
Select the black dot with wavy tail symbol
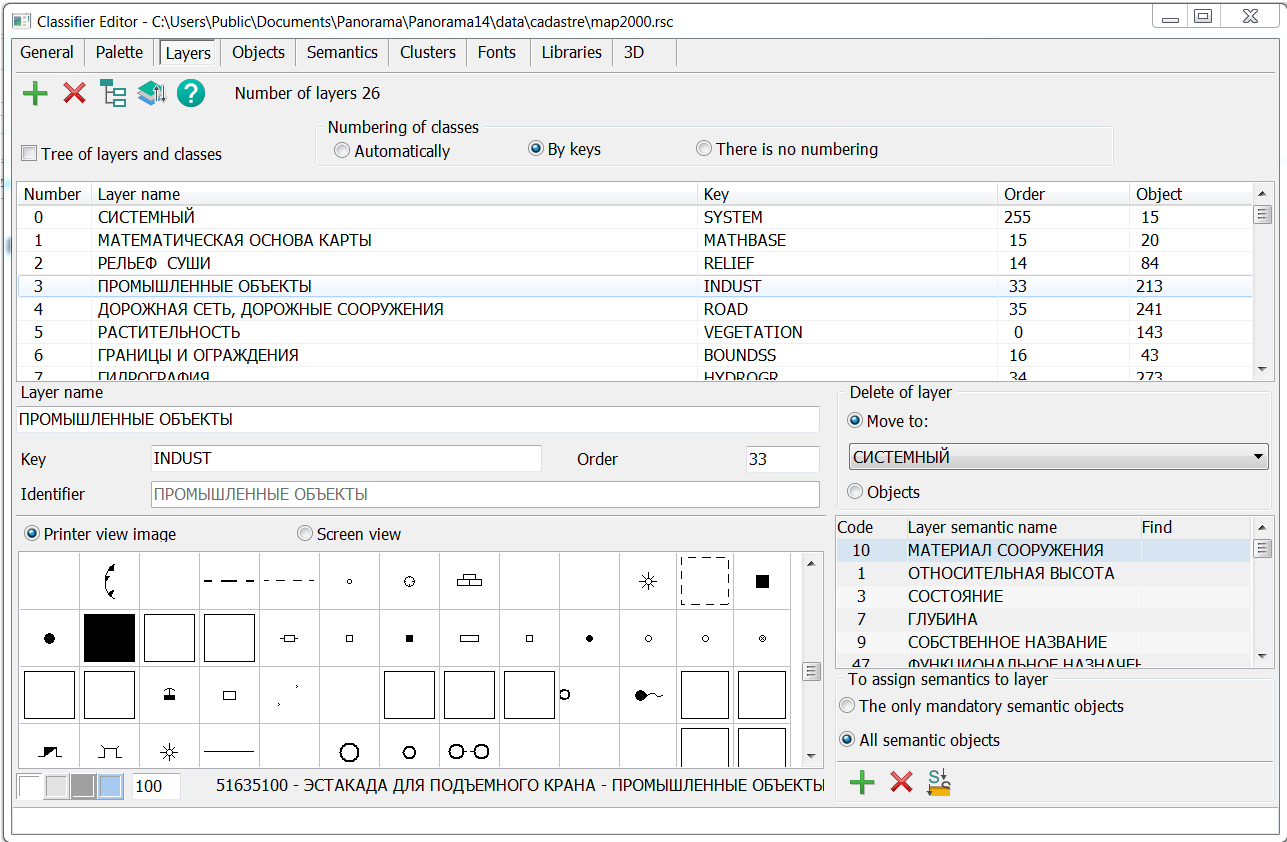(649, 695)
